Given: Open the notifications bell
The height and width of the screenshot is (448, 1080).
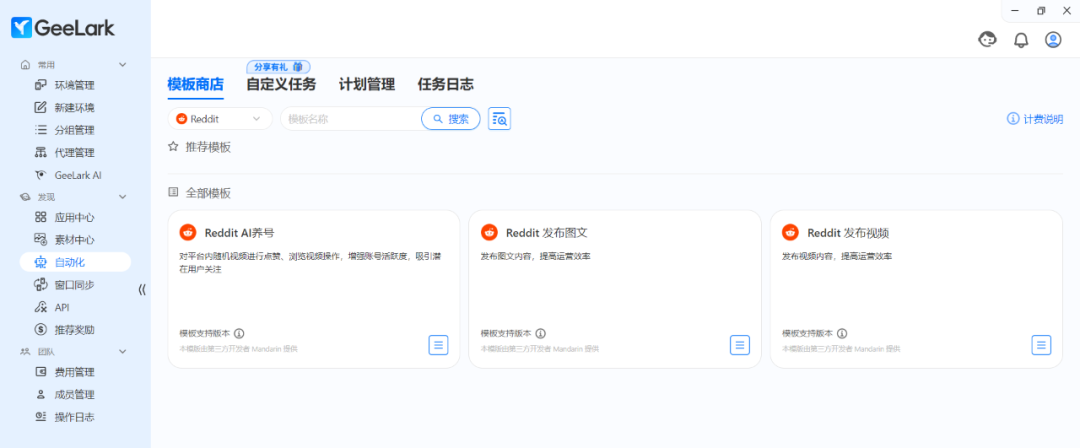Looking at the screenshot, I should click(x=1021, y=40).
